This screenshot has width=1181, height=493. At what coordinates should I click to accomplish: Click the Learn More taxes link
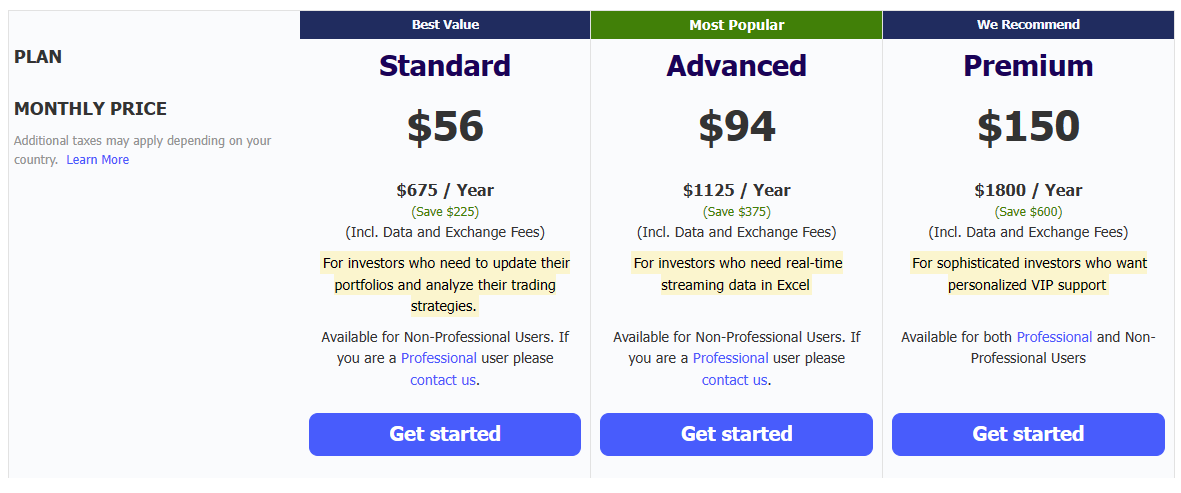[x=98, y=160]
